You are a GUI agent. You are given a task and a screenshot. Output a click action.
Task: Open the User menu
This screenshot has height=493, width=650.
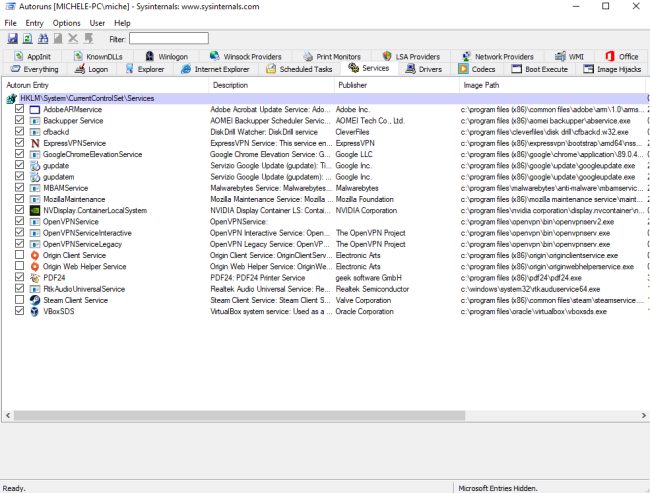97,23
